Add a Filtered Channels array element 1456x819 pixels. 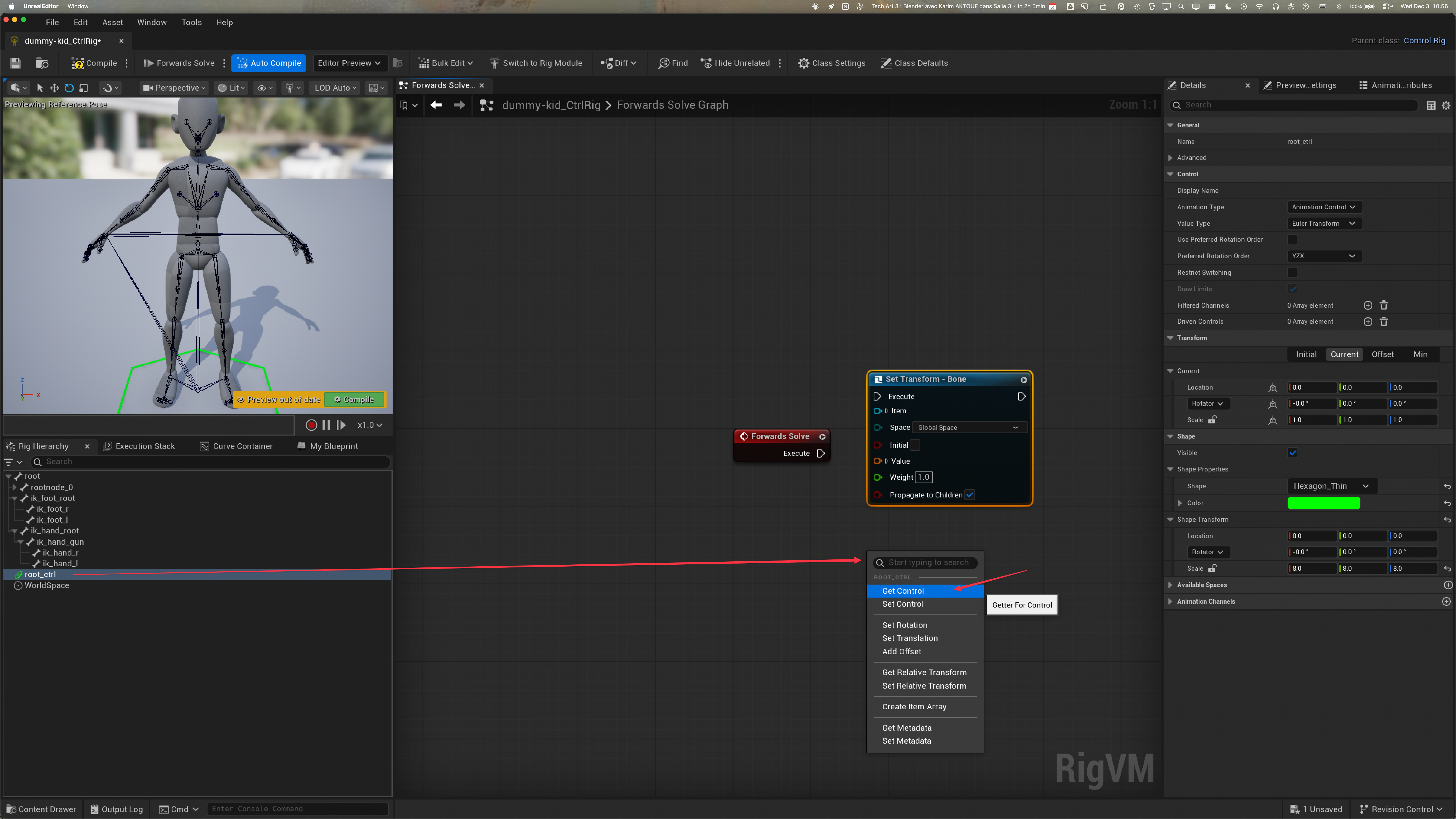pyautogui.click(x=1368, y=305)
